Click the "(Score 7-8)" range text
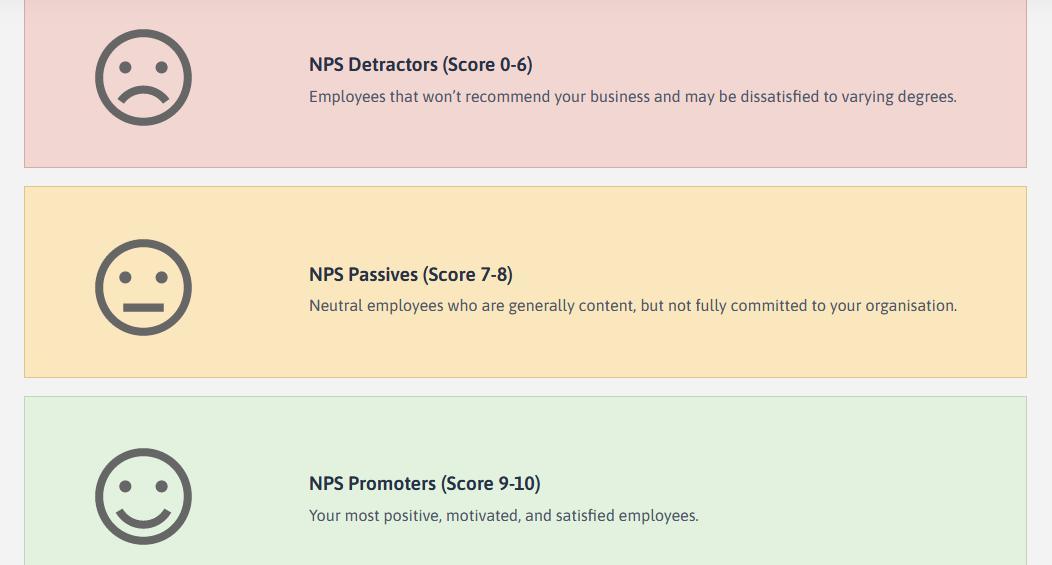 pos(468,274)
